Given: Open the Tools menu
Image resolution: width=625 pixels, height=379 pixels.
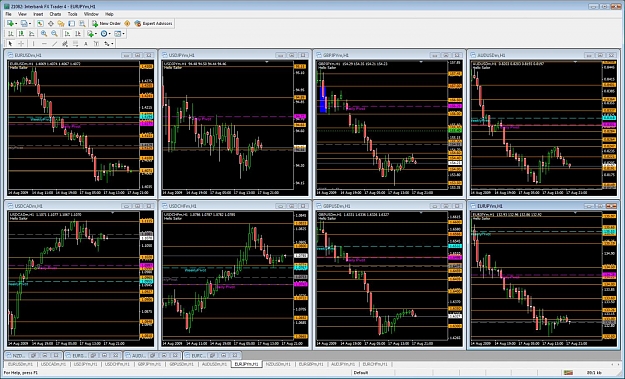Looking at the screenshot, I should point(73,14).
